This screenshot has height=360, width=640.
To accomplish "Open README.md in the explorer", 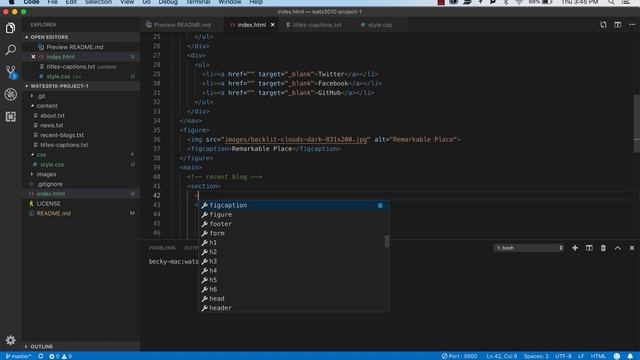I will (53, 213).
